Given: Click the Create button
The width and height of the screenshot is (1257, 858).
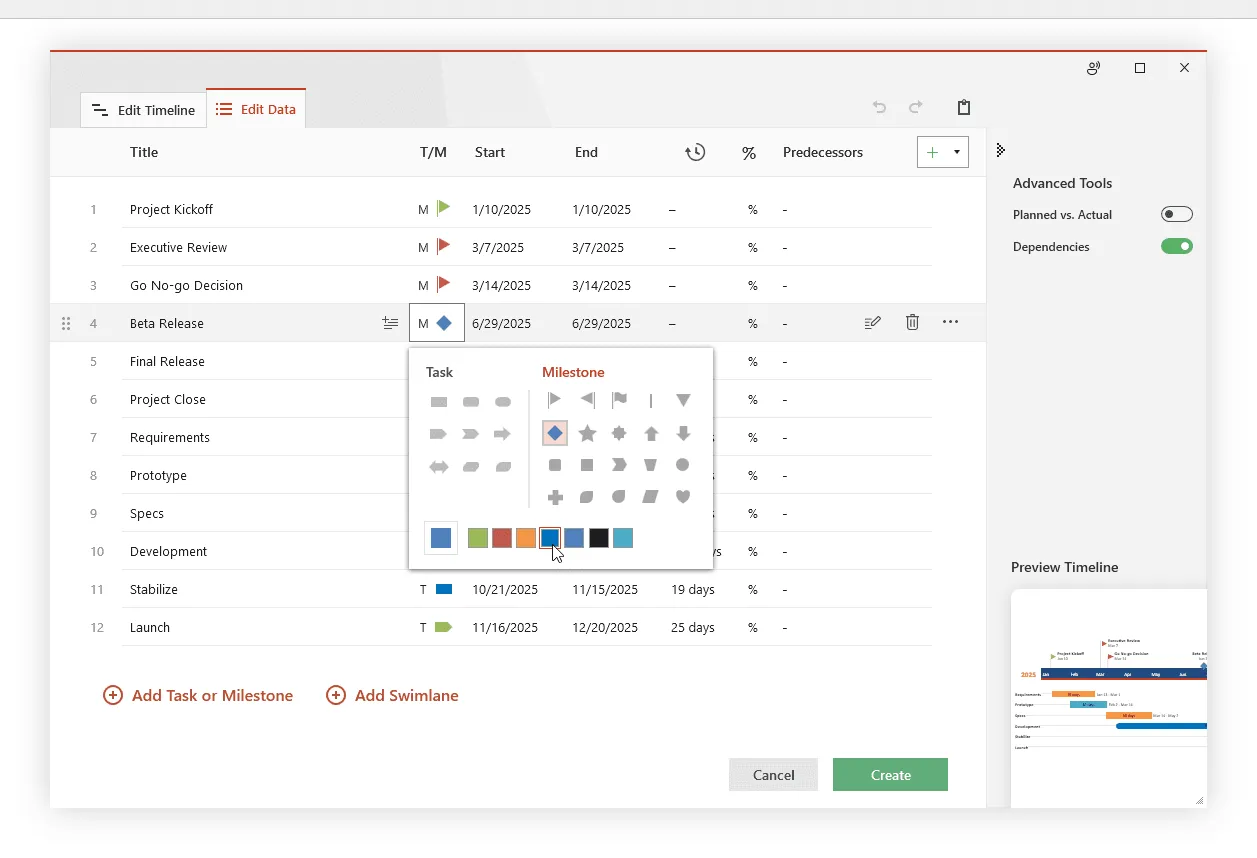Looking at the screenshot, I should (890, 775).
